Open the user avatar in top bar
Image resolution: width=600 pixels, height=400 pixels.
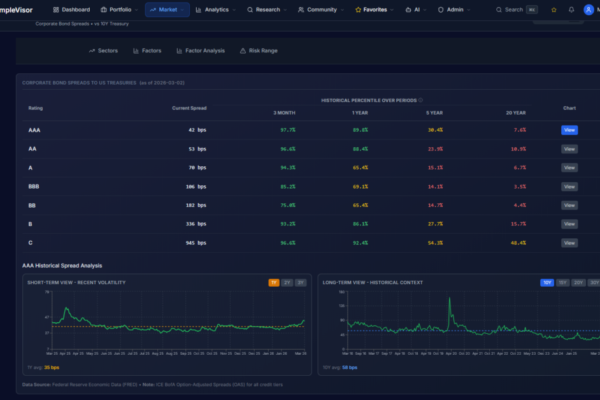(588, 10)
